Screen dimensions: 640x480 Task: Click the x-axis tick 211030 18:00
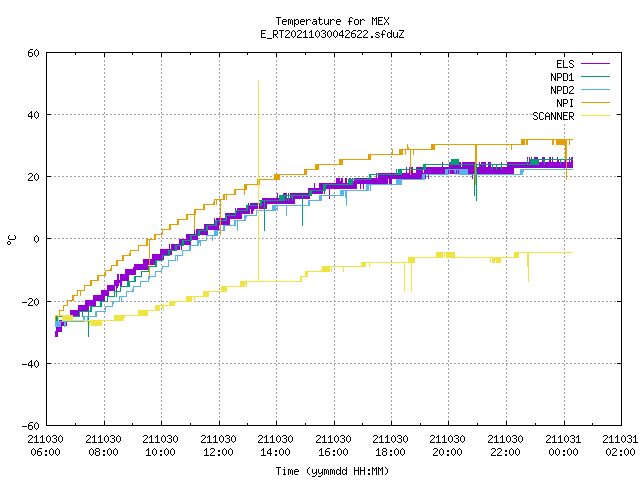[x=391, y=446]
